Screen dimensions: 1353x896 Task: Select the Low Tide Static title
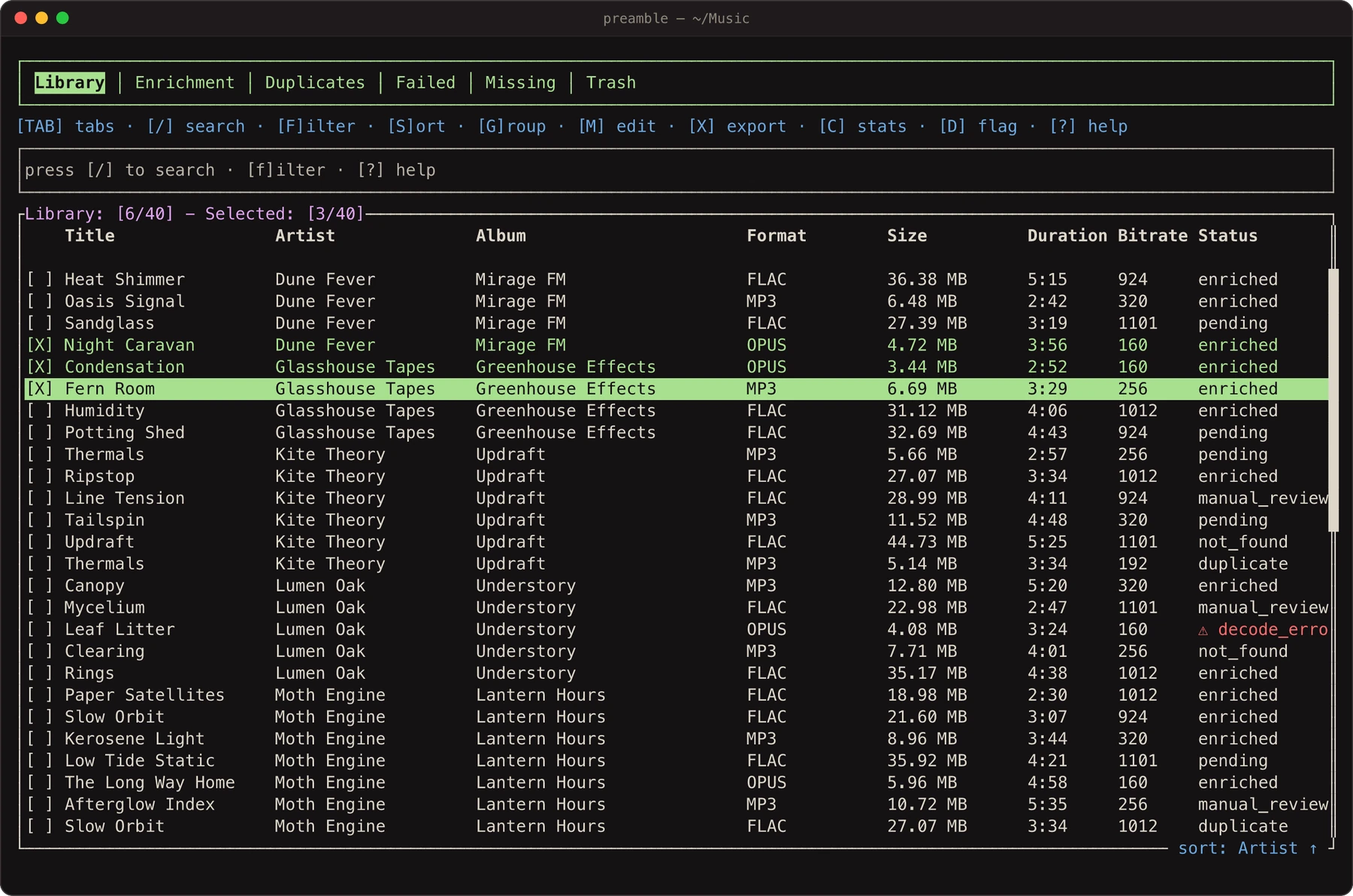point(140,761)
